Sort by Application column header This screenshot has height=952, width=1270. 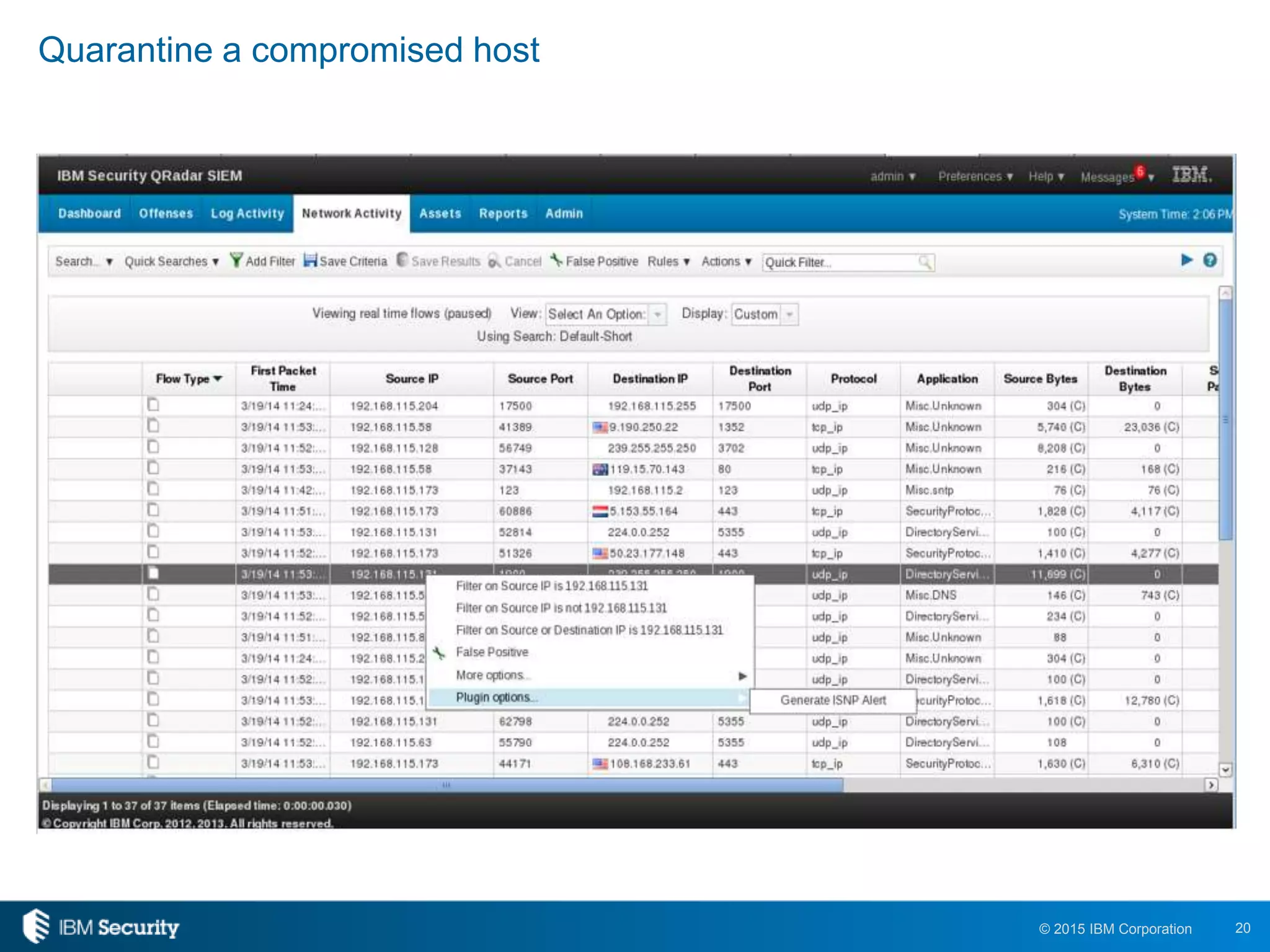coord(947,379)
